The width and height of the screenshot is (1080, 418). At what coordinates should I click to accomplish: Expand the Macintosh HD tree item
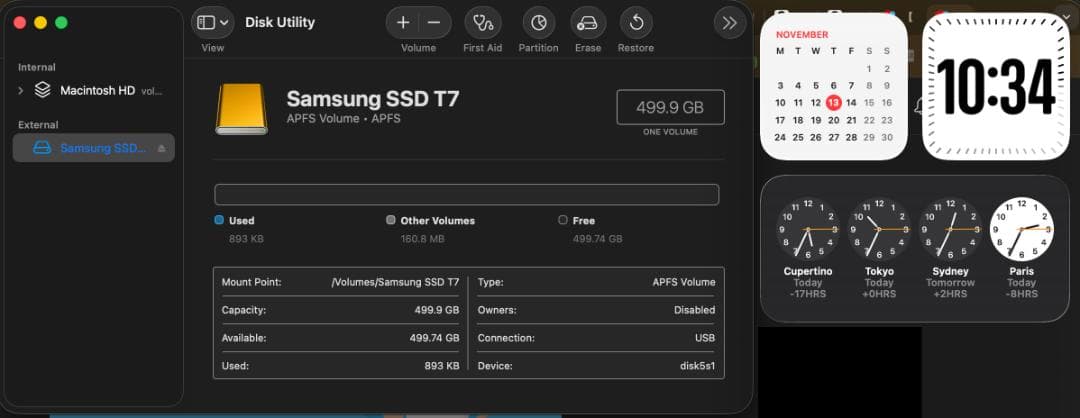tap(20, 90)
